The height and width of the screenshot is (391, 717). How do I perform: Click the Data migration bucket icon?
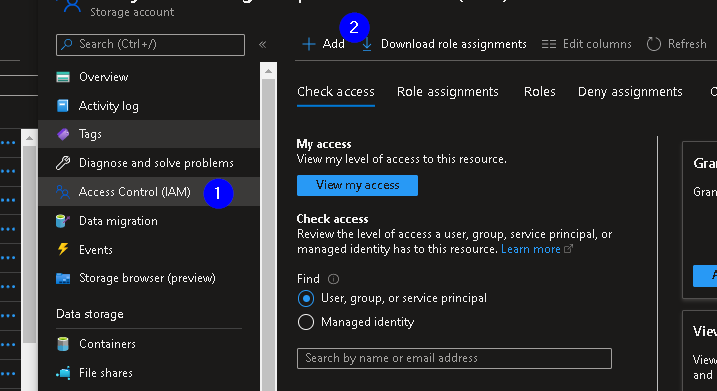(x=63, y=221)
